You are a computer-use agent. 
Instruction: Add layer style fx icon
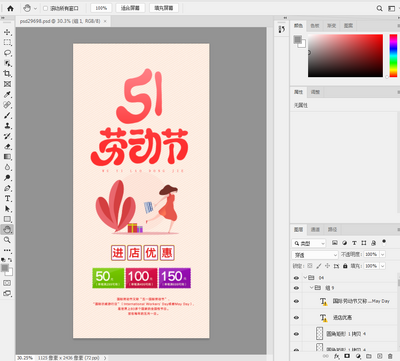pos(337,356)
